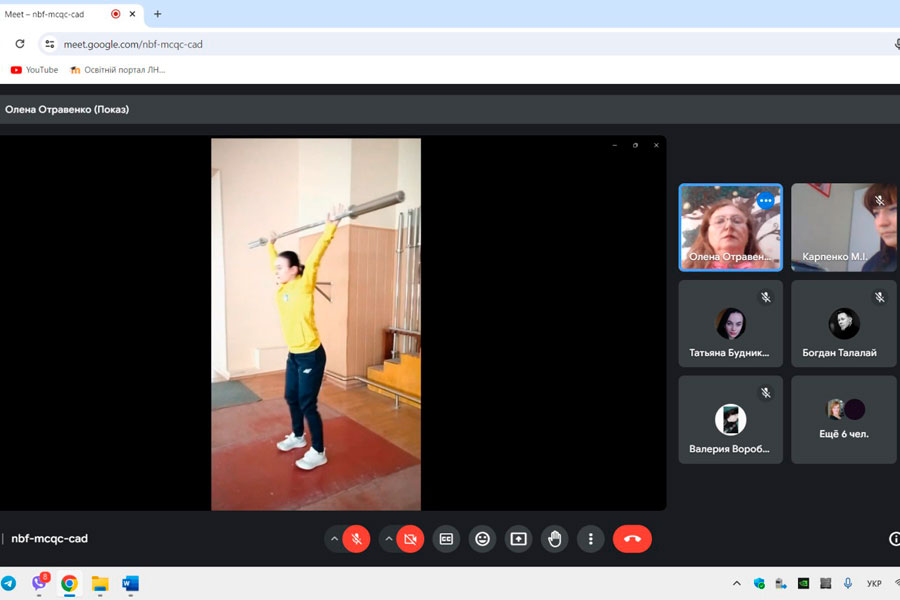
Task: Open Viber from the taskbar
Action: coord(39,583)
